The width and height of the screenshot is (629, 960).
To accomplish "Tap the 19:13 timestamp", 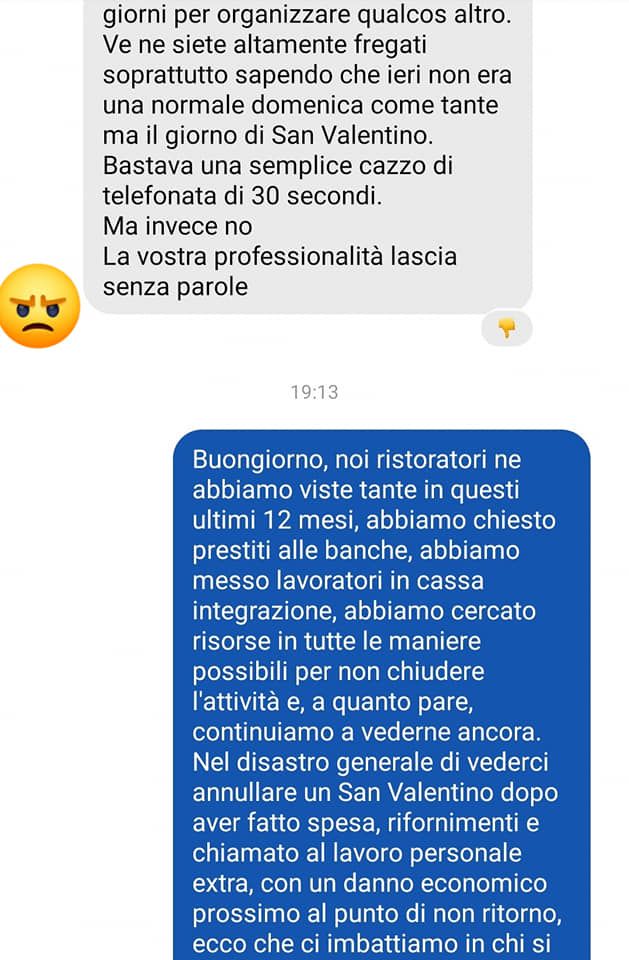I will [314, 392].
